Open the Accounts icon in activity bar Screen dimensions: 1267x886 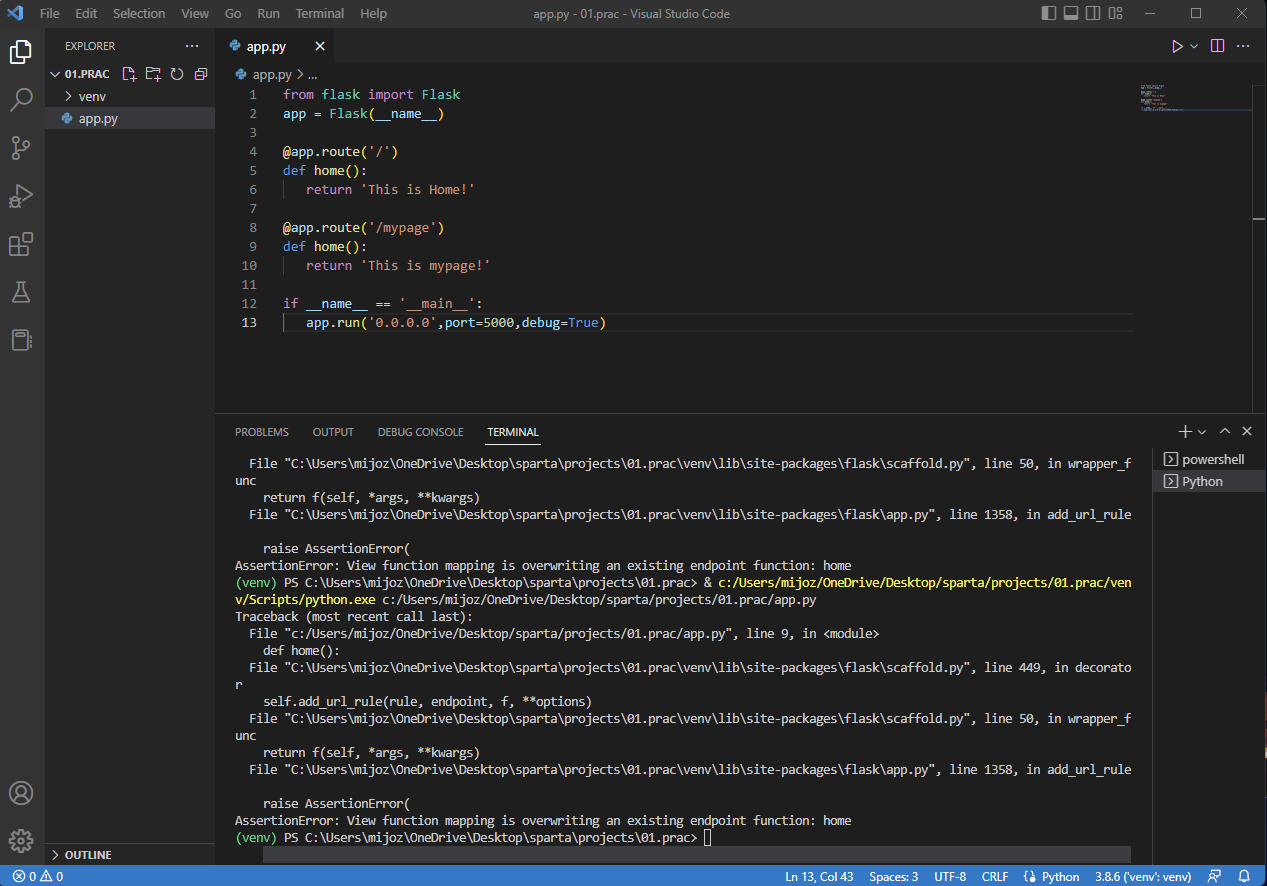21,793
